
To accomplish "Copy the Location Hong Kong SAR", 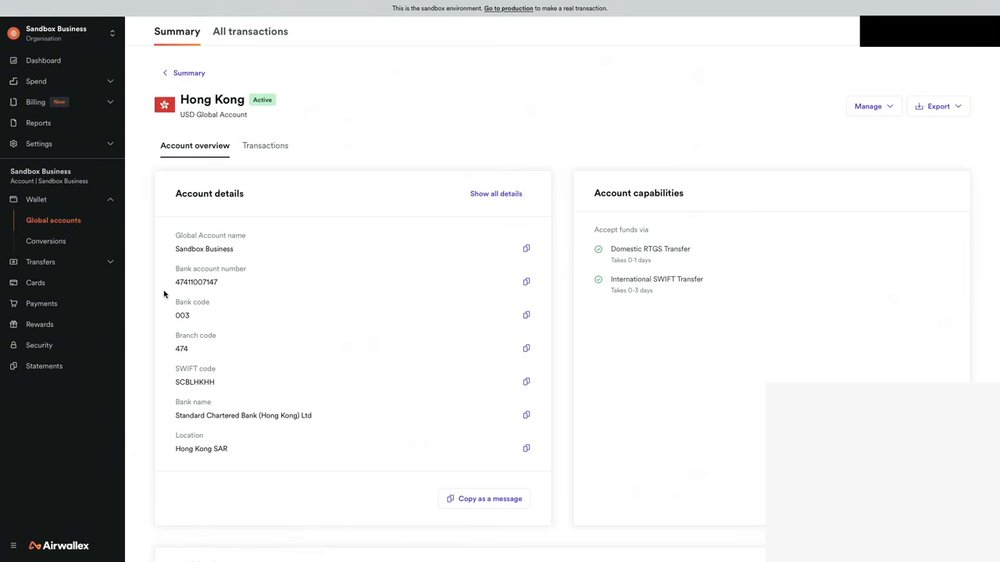I will 526,448.
